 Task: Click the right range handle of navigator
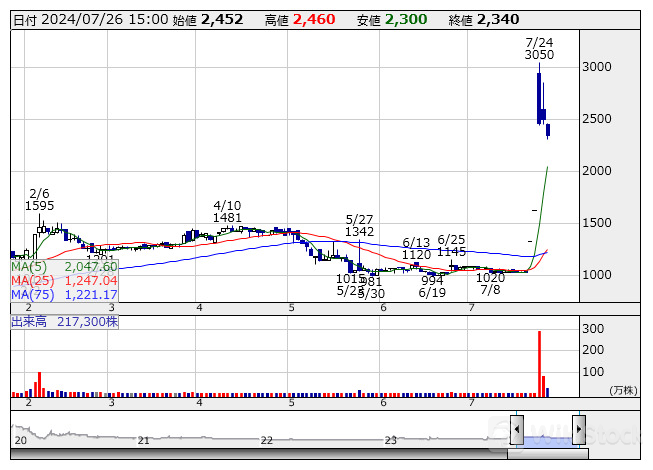(578, 430)
